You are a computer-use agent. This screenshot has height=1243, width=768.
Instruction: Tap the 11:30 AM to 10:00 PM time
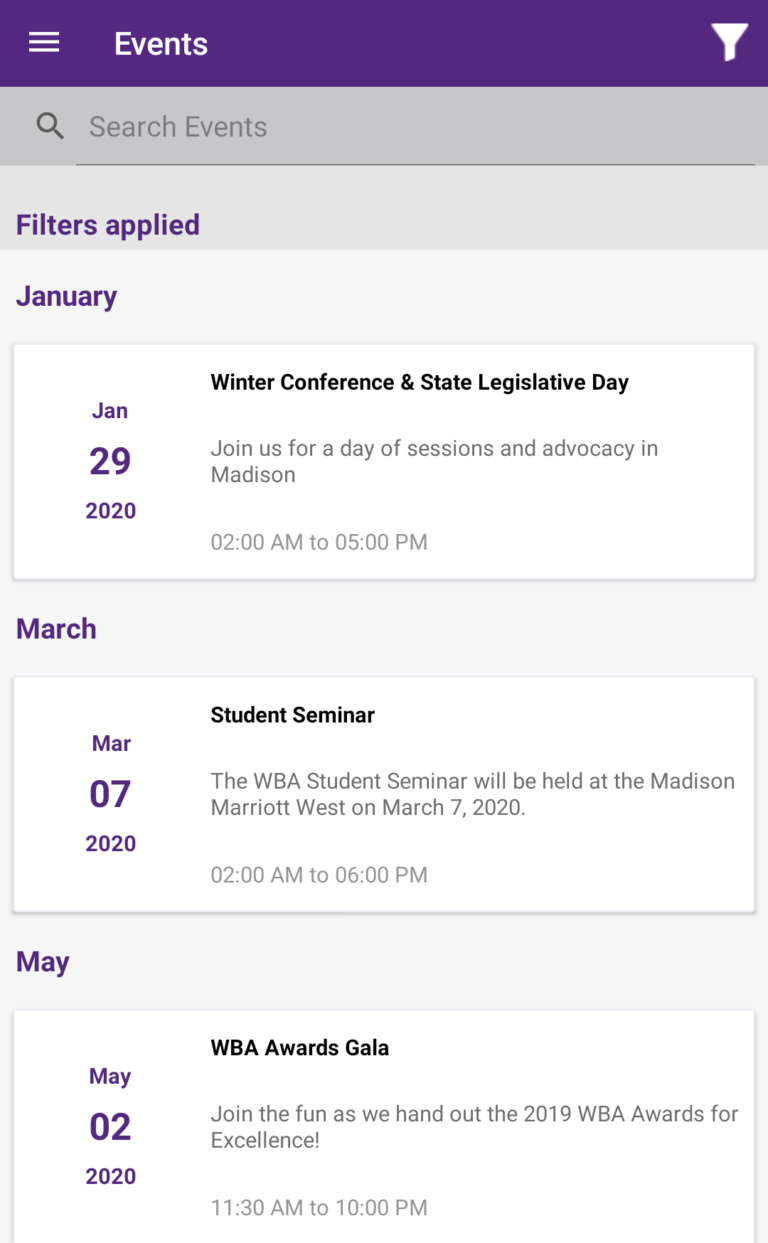coord(319,1207)
